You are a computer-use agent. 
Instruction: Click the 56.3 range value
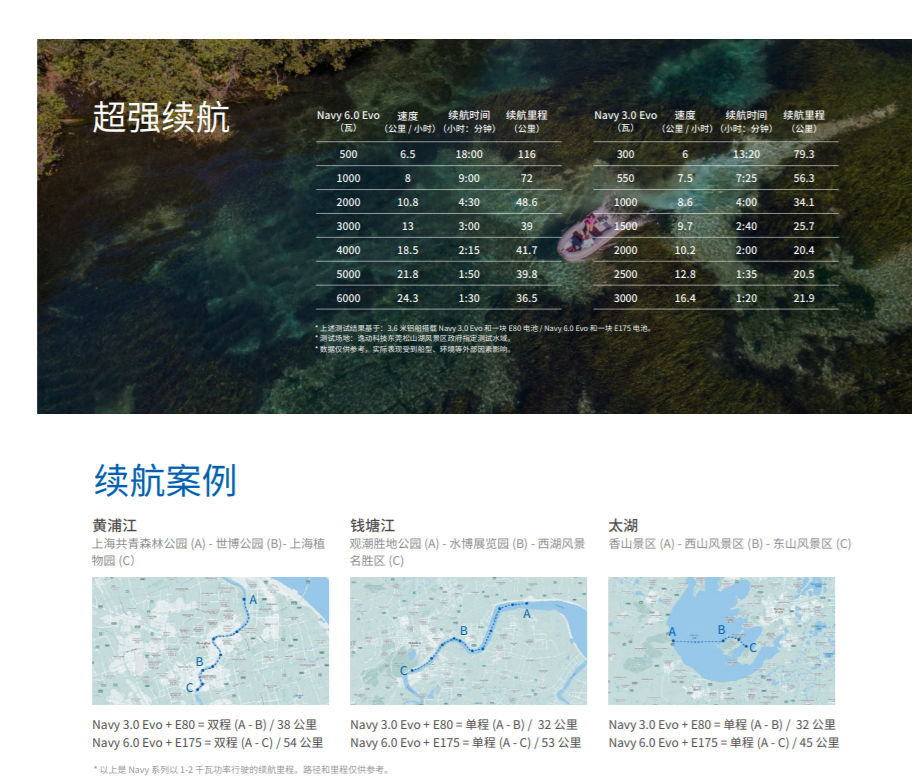[804, 179]
